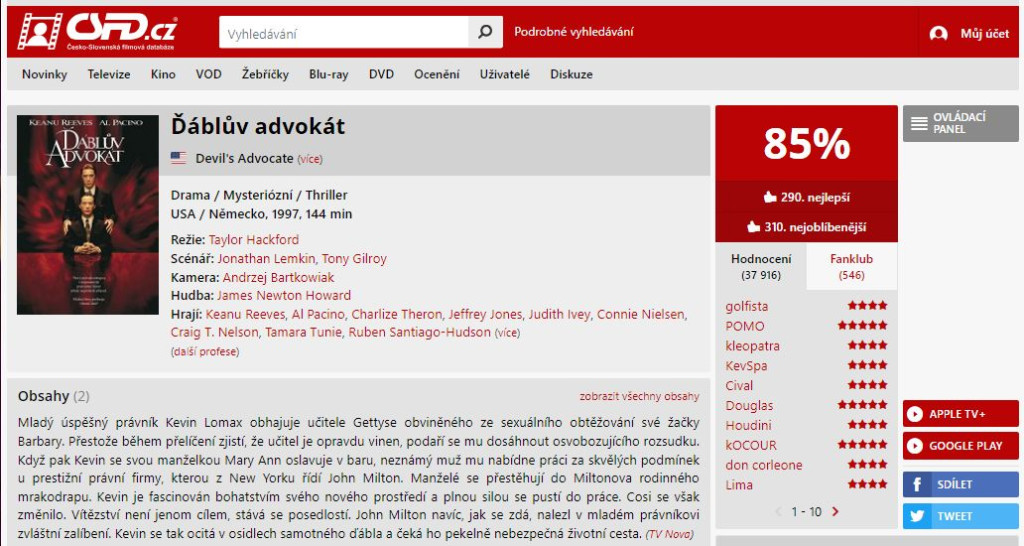Click the Tweet button
Screen dimensions: 1024x546
[961, 516]
